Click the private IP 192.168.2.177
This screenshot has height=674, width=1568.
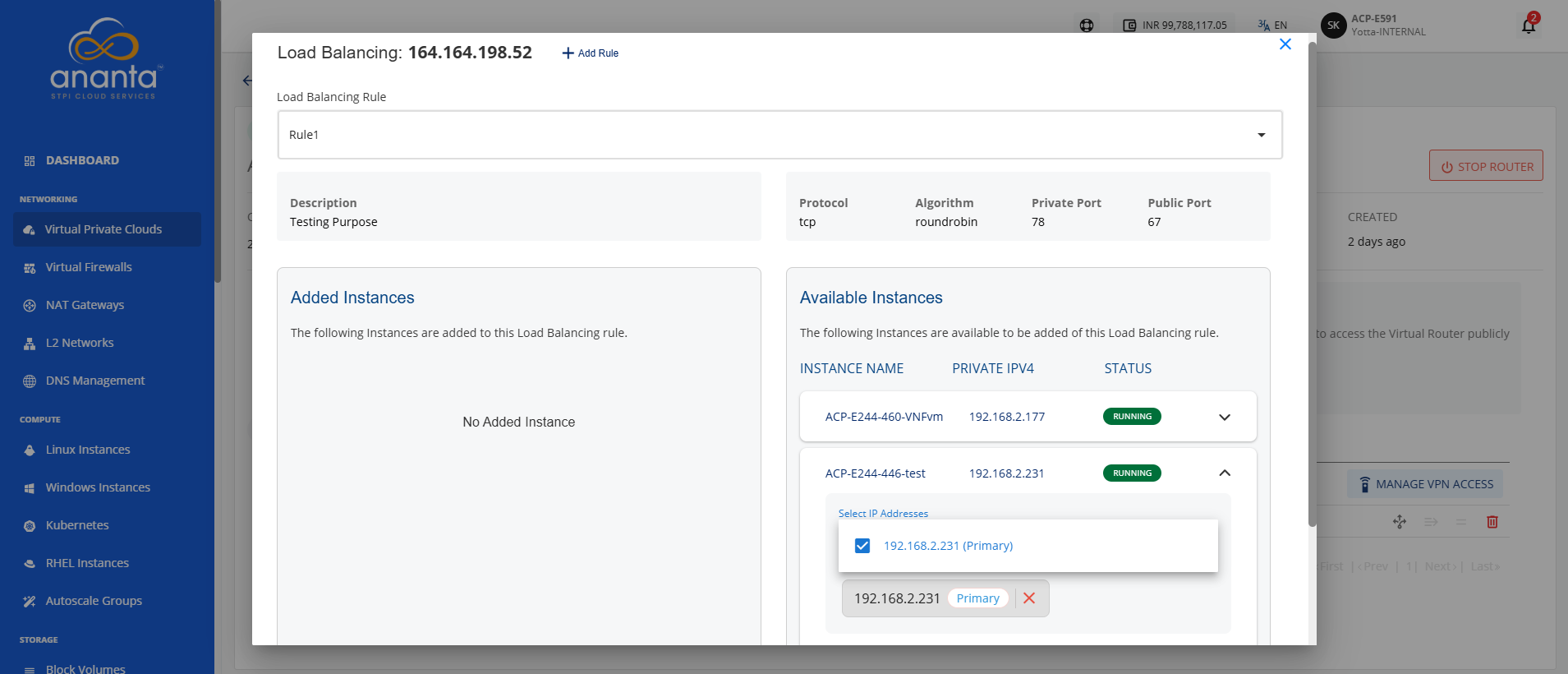[1007, 417]
